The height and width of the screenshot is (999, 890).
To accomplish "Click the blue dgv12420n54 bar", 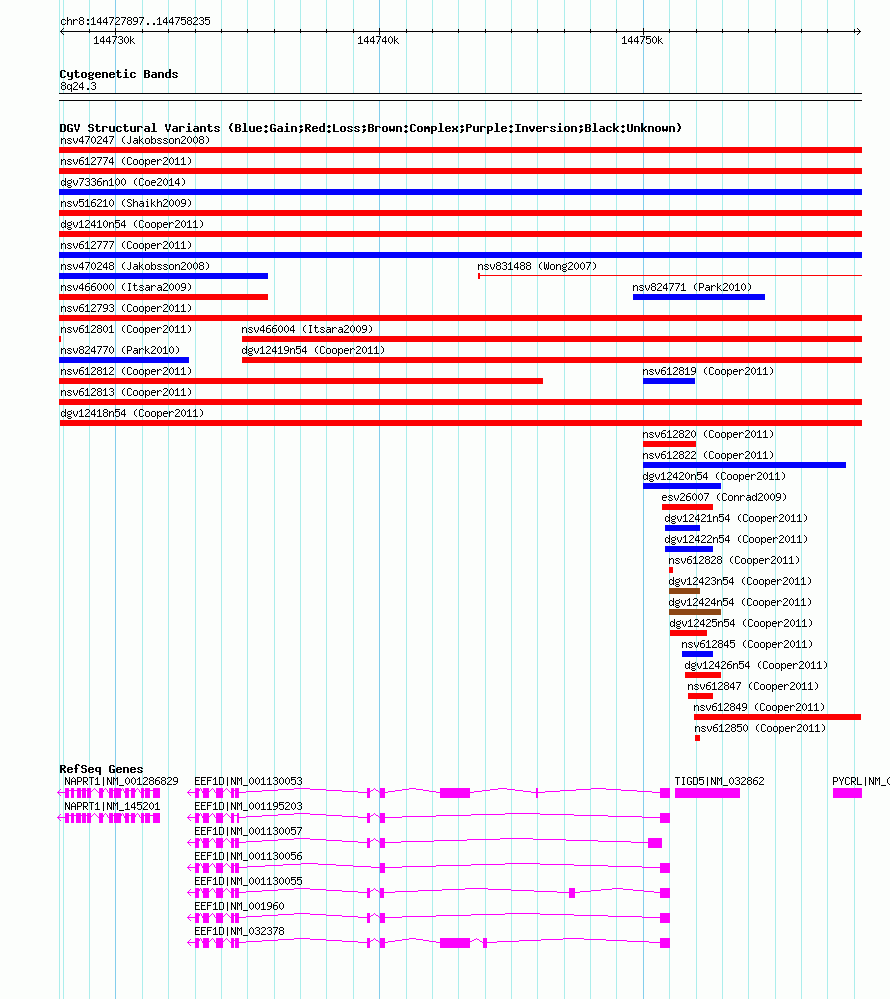I will point(682,486).
